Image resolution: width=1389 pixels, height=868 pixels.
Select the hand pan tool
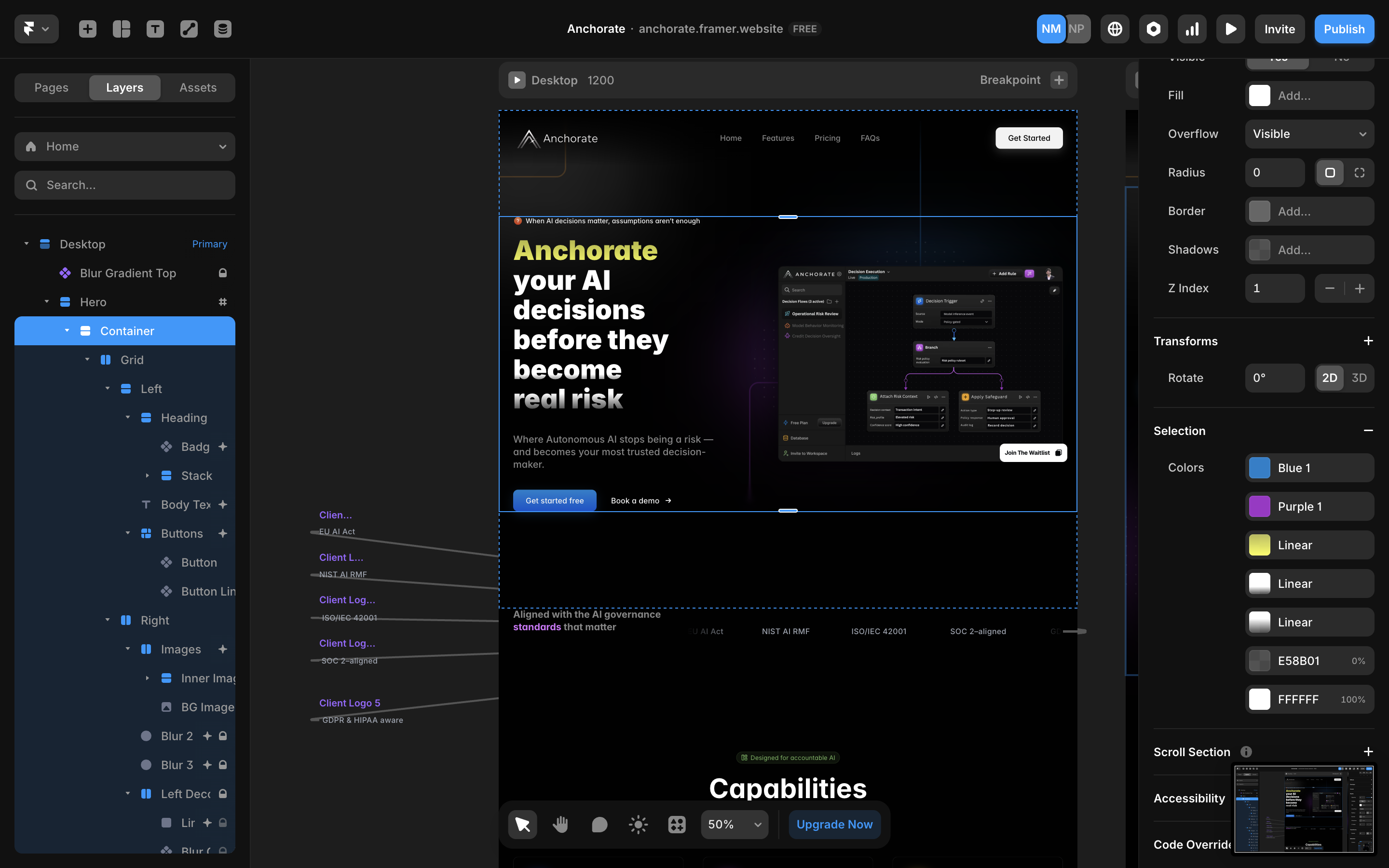(x=560, y=825)
